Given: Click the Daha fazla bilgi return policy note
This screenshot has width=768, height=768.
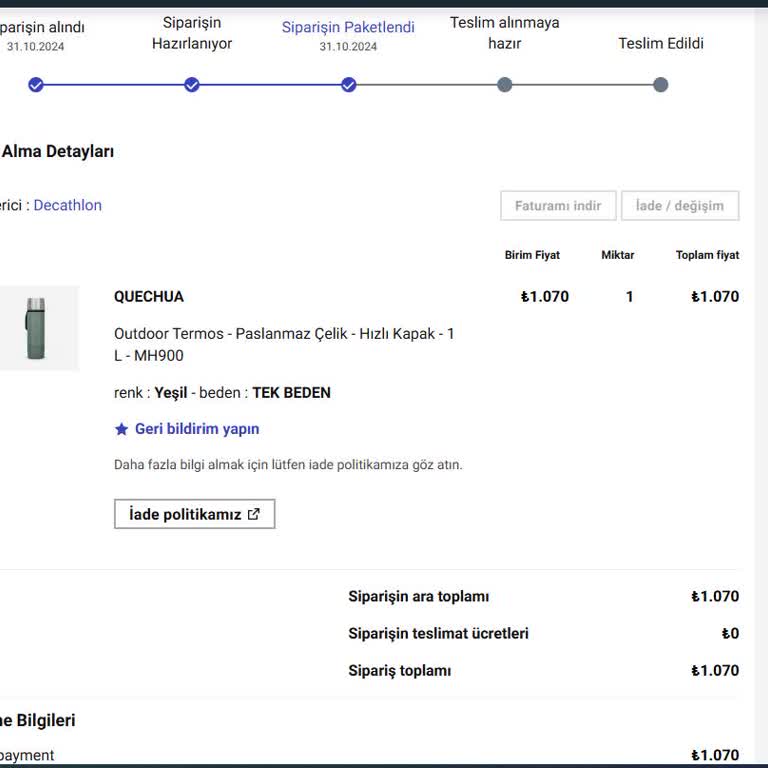Looking at the screenshot, I should click(288, 464).
